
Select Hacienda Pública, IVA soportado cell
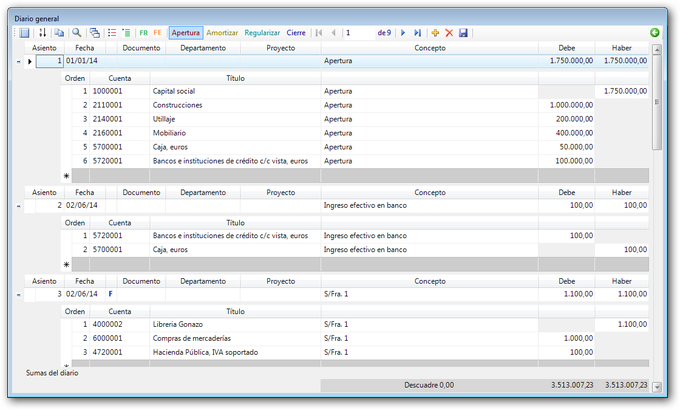click(235, 352)
